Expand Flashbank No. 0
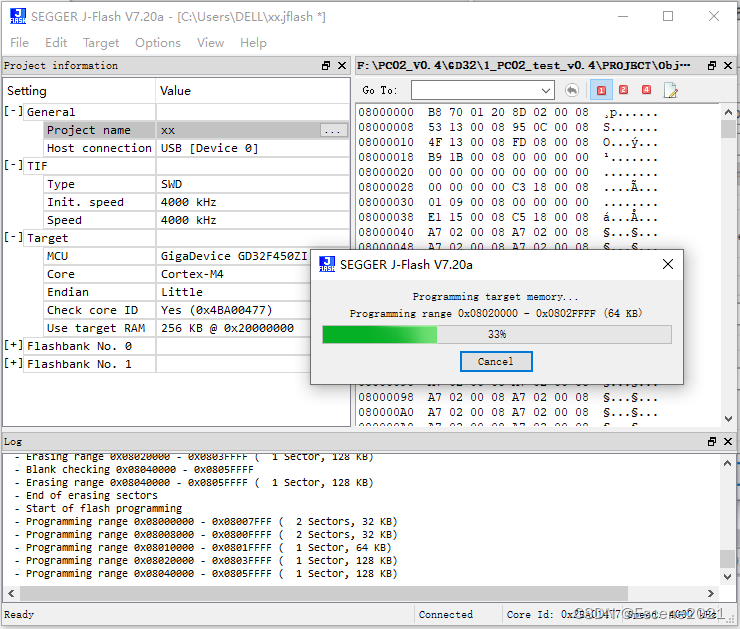Image resolution: width=740 pixels, height=629 pixels. click(x=13, y=346)
